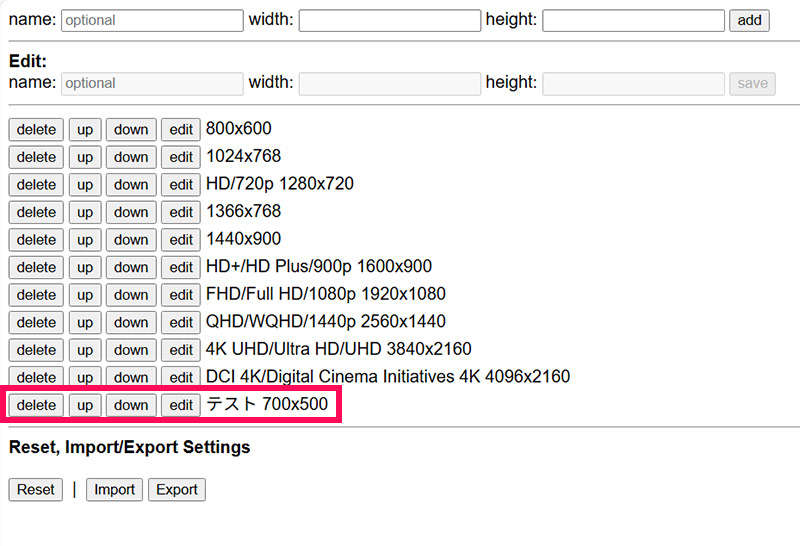Click the Edit section height field
The image size is (800, 546).
point(633,84)
